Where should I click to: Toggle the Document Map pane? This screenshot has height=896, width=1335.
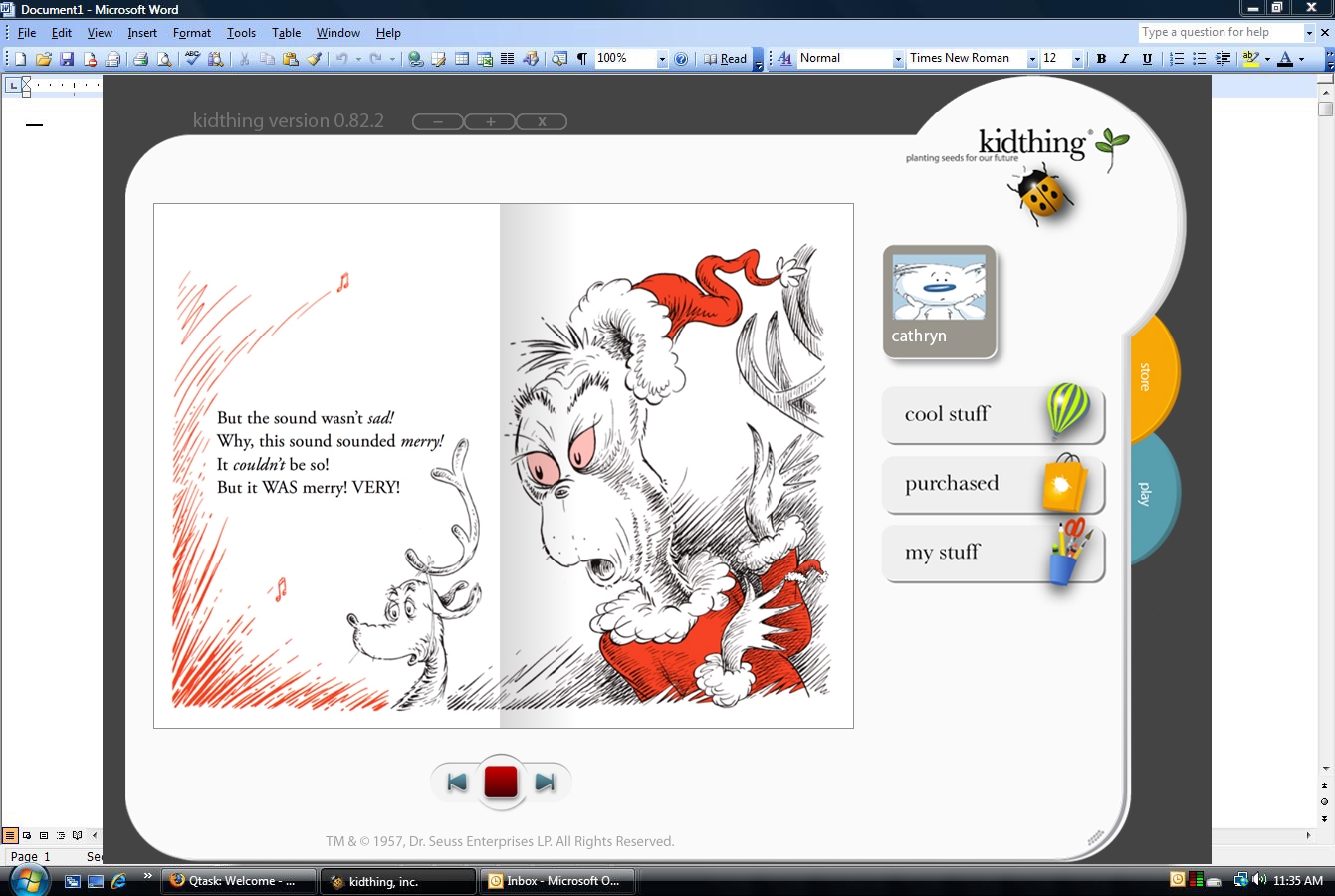[x=559, y=59]
